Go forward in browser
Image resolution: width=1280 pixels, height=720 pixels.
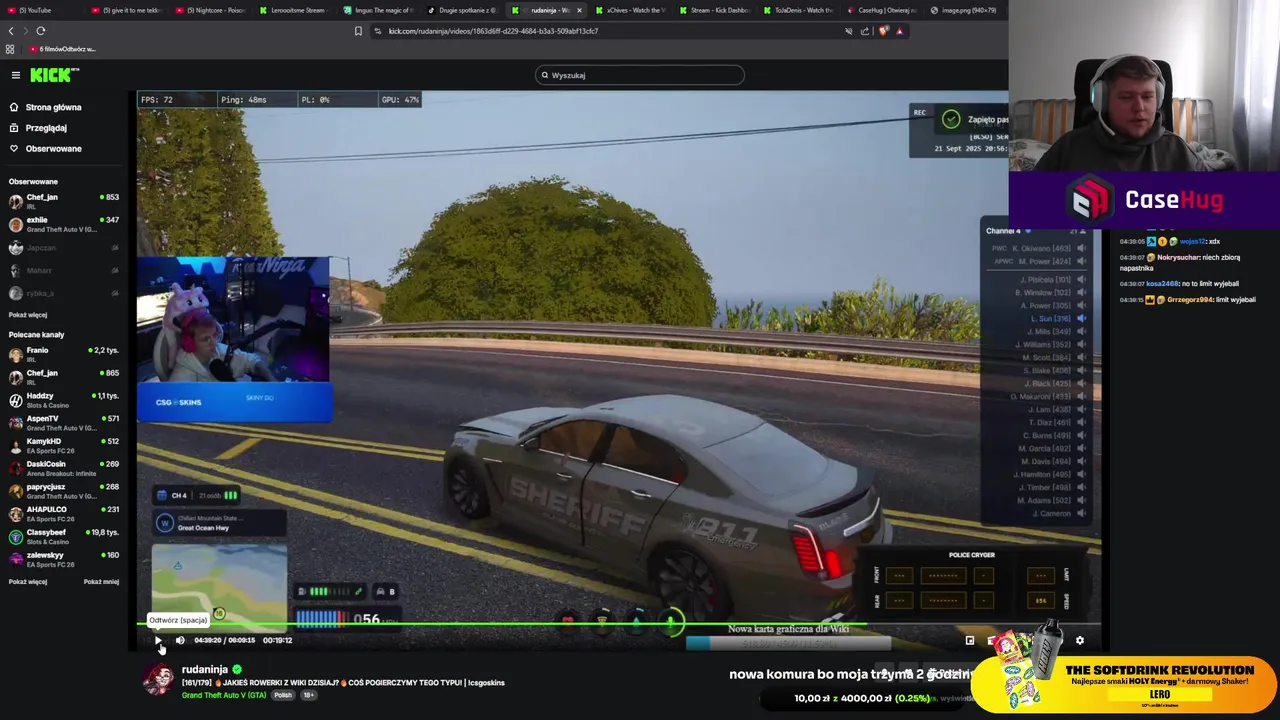(26, 31)
